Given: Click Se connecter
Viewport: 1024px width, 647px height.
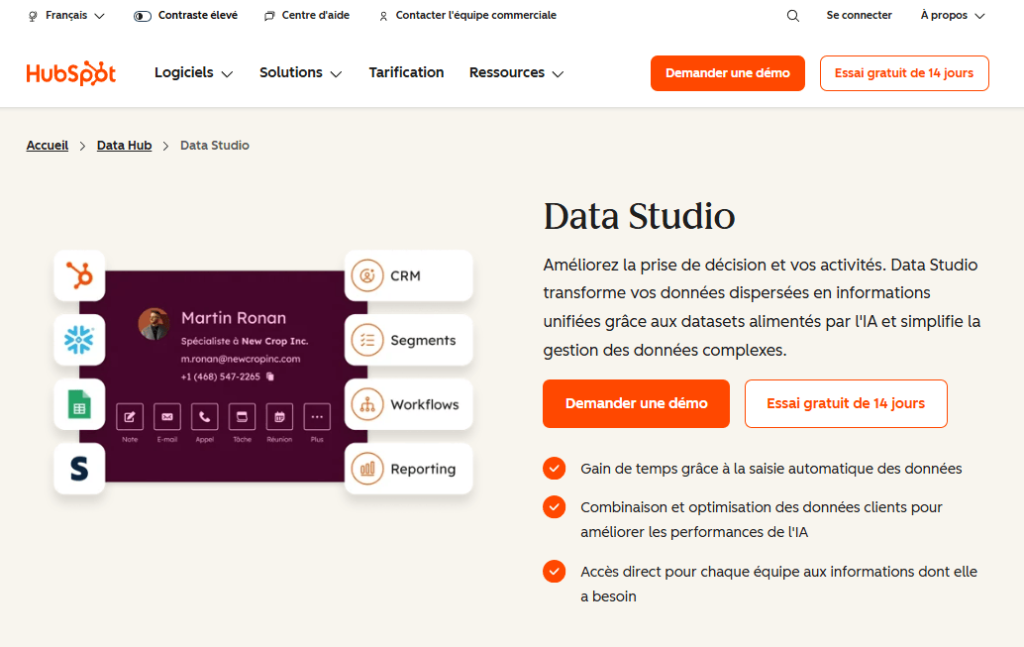Looking at the screenshot, I should tap(859, 15).
